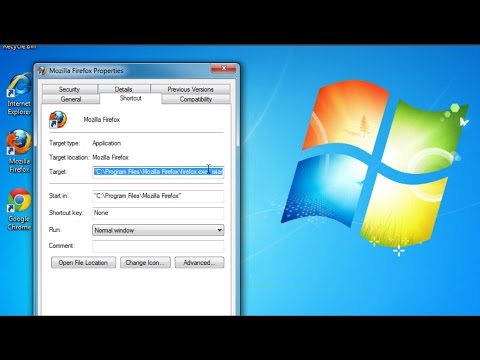480x360 pixels.
Task: Switch to the Security tab
Action: click(69, 89)
